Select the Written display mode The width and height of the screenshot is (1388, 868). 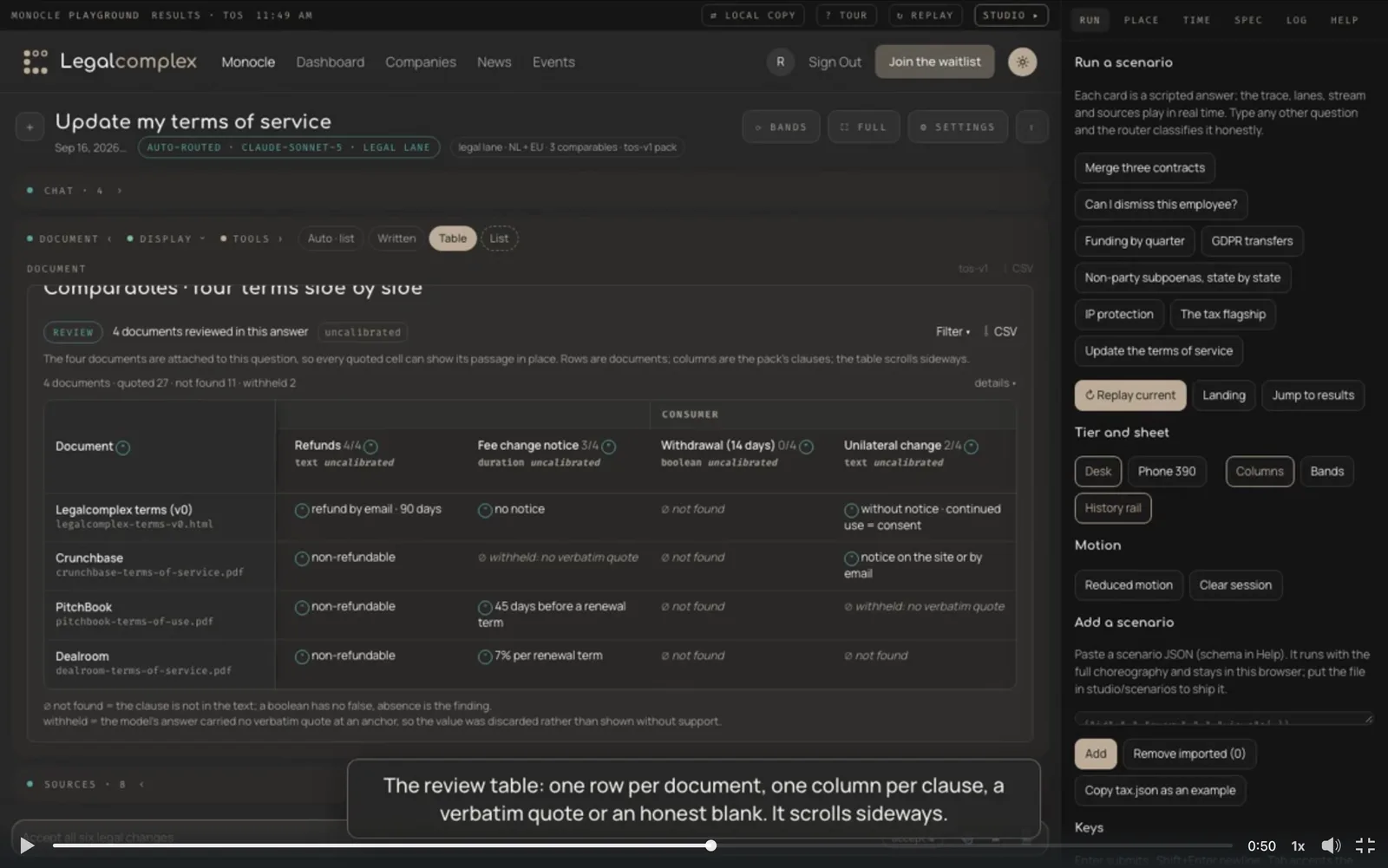click(x=396, y=238)
